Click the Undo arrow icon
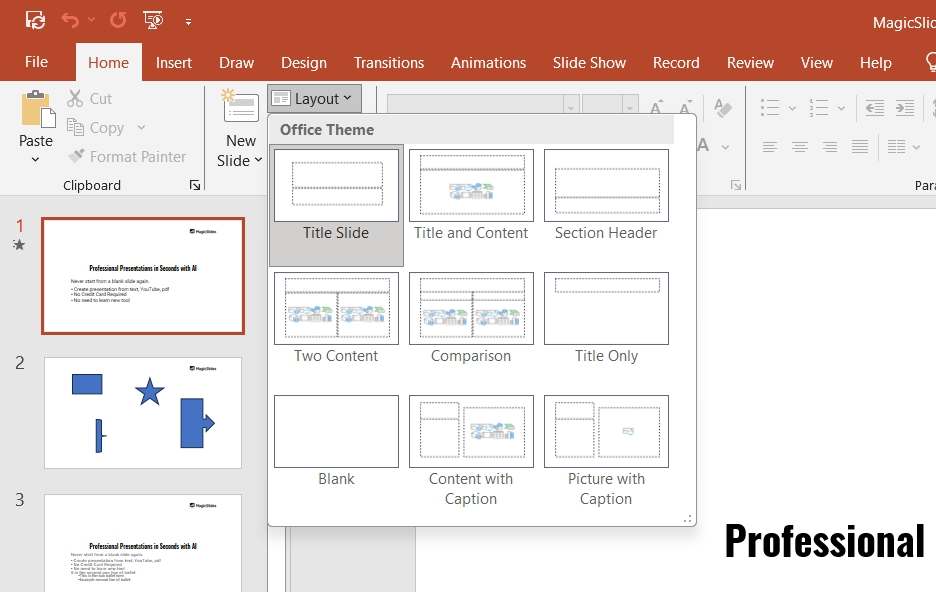This screenshot has width=936, height=592. pyautogui.click(x=69, y=20)
